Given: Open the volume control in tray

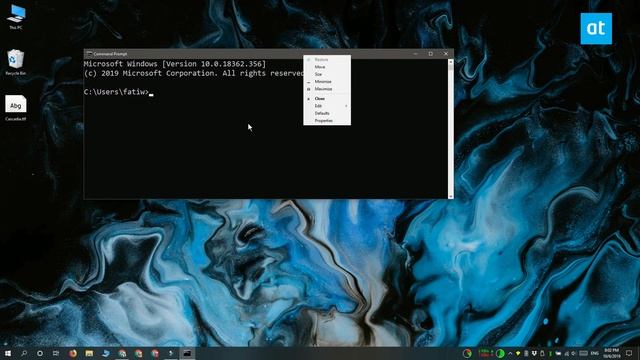Looking at the screenshot, I should point(574,353).
